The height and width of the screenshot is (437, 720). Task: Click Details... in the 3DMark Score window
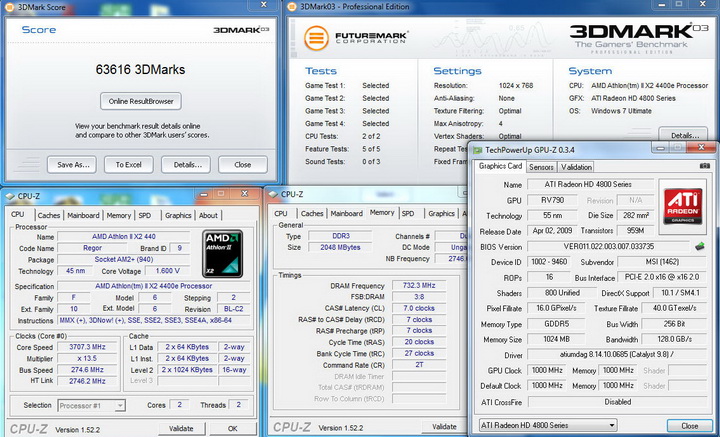click(186, 165)
